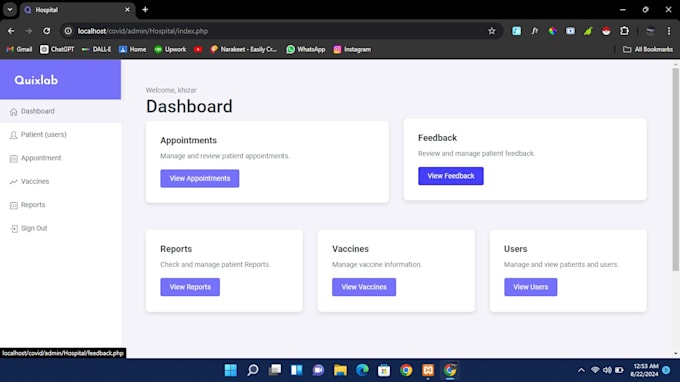680x382 pixels.
Task: Select Vaccines in sidebar menu
Action: click(60, 182)
